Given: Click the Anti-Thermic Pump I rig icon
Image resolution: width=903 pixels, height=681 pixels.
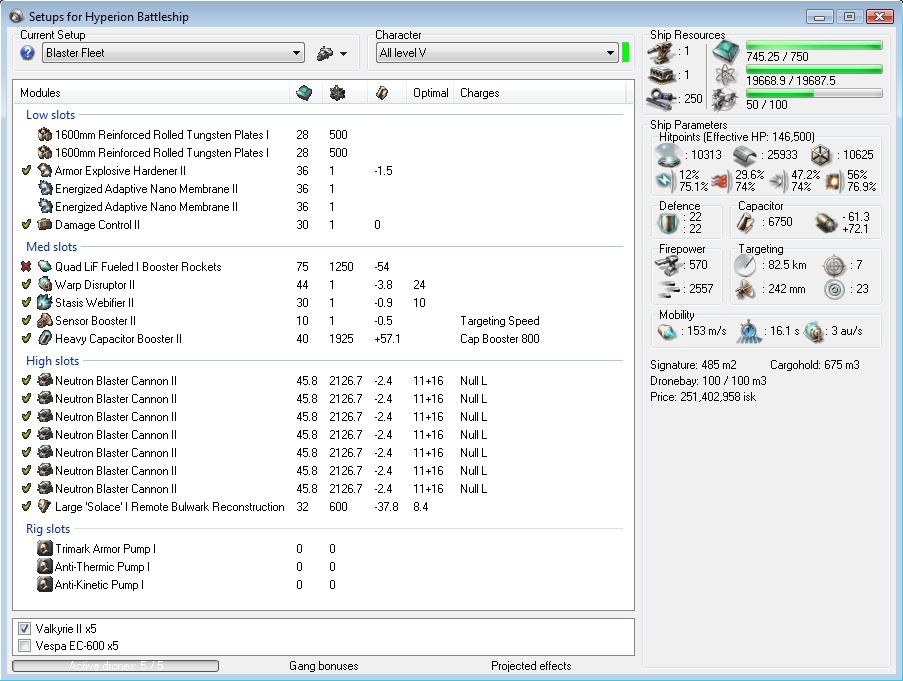Looking at the screenshot, I should 44,566.
